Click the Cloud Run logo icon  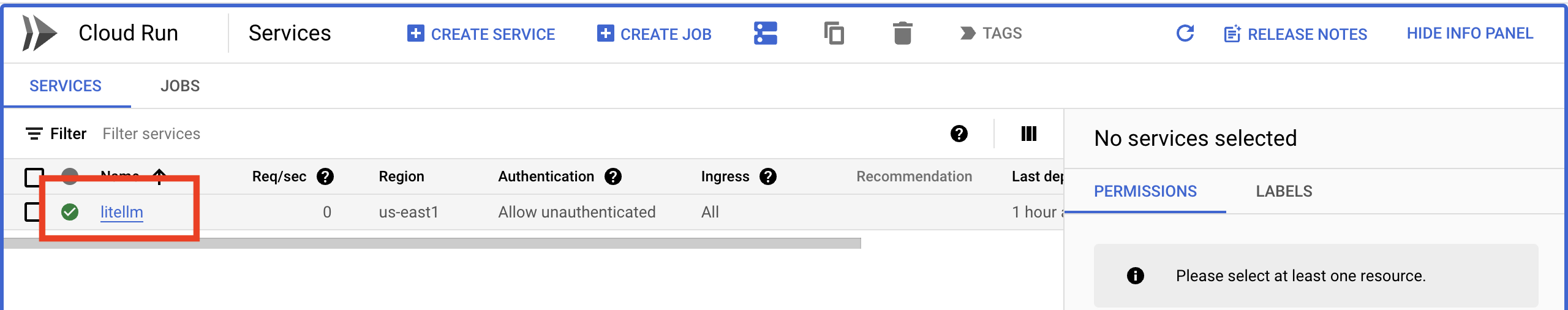pos(39,33)
